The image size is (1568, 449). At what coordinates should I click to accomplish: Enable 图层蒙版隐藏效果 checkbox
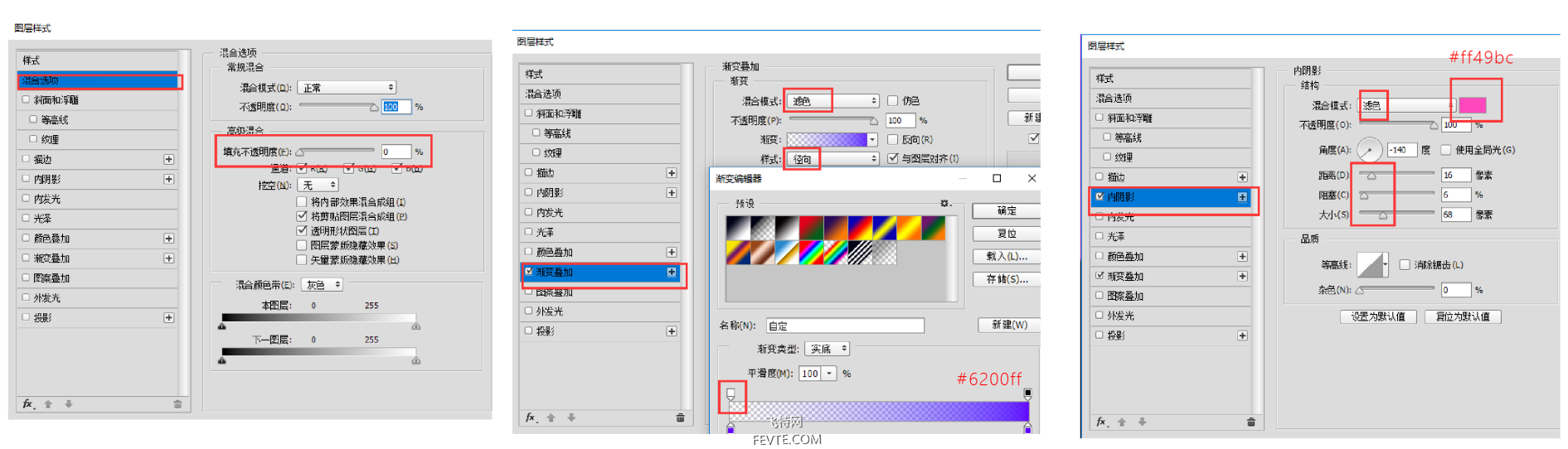click(302, 245)
